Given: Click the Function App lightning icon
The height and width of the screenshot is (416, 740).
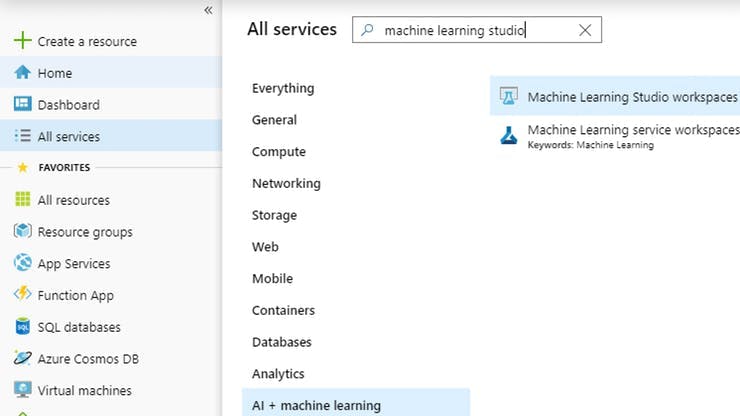Looking at the screenshot, I should tap(22, 294).
